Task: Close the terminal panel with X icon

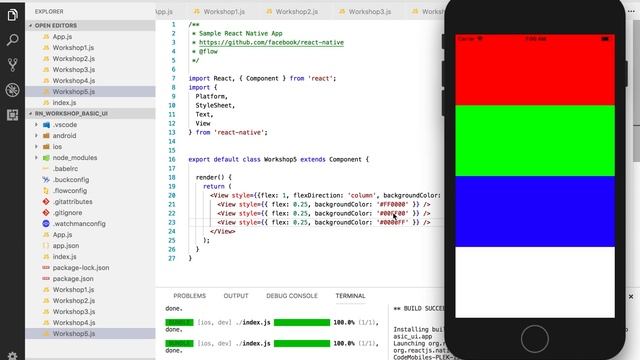Action: [x=631, y=297]
